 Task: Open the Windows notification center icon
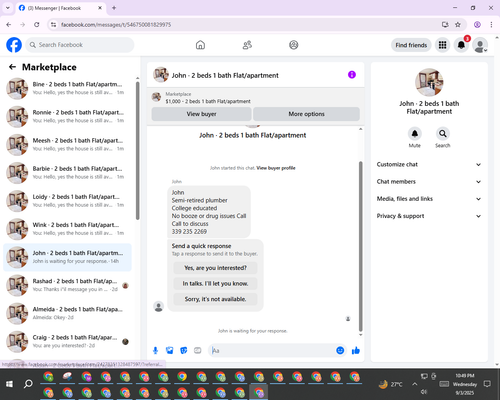coord(487,384)
